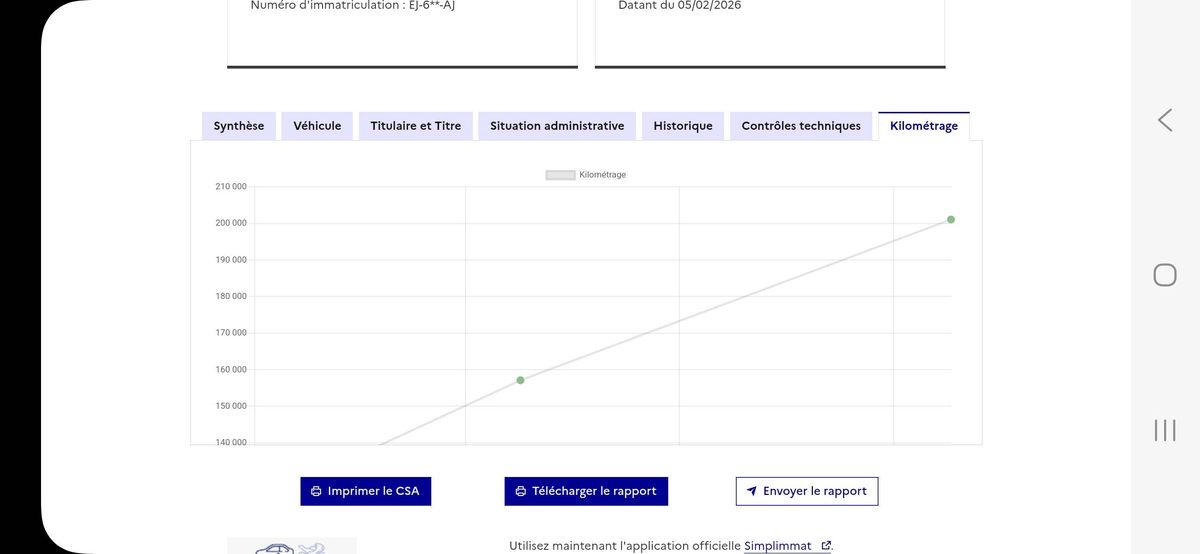The width and height of the screenshot is (1200, 554).
Task: Select the chart data point near 200 000
Action: pyautogui.click(x=951, y=219)
